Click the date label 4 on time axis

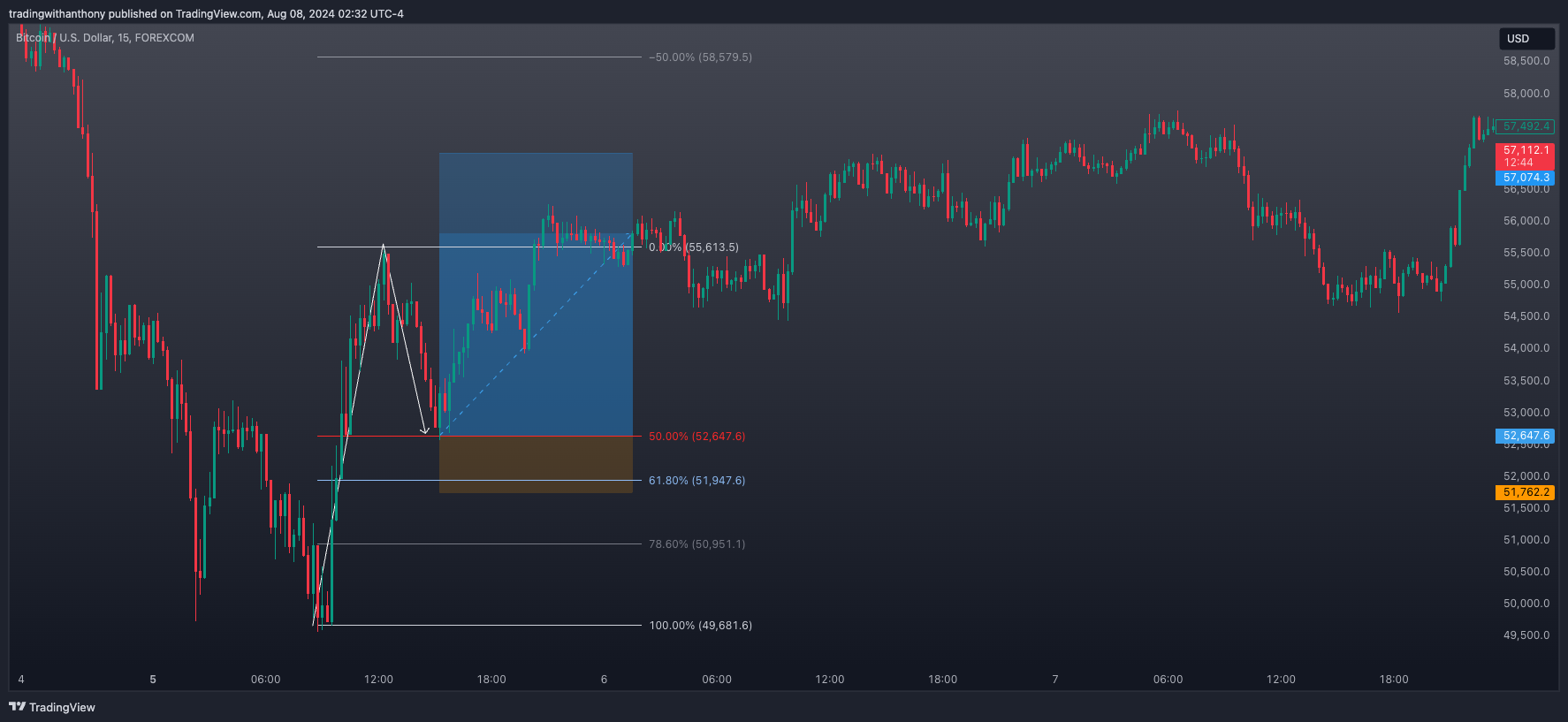[21, 680]
